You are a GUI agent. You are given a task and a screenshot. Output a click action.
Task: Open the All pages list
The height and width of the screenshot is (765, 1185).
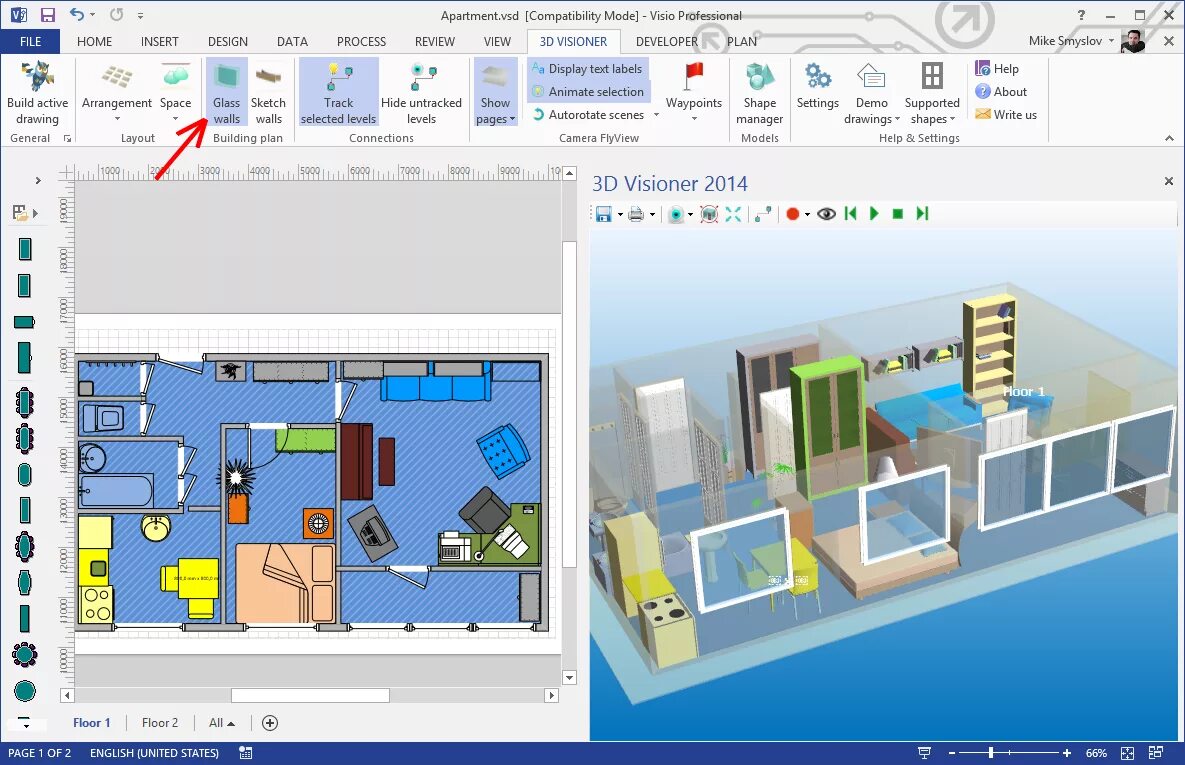(x=221, y=723)
